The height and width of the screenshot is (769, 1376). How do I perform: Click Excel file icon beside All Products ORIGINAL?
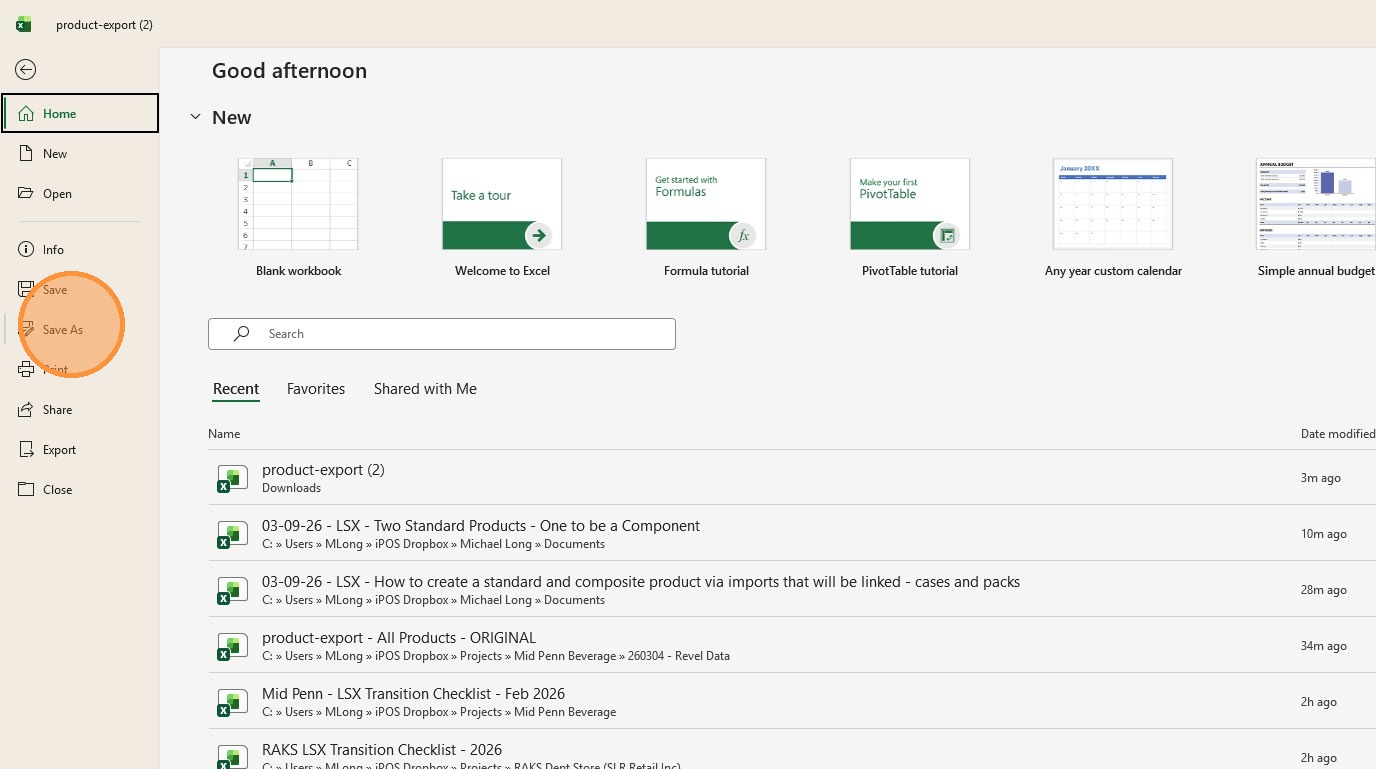coord(232,646)
